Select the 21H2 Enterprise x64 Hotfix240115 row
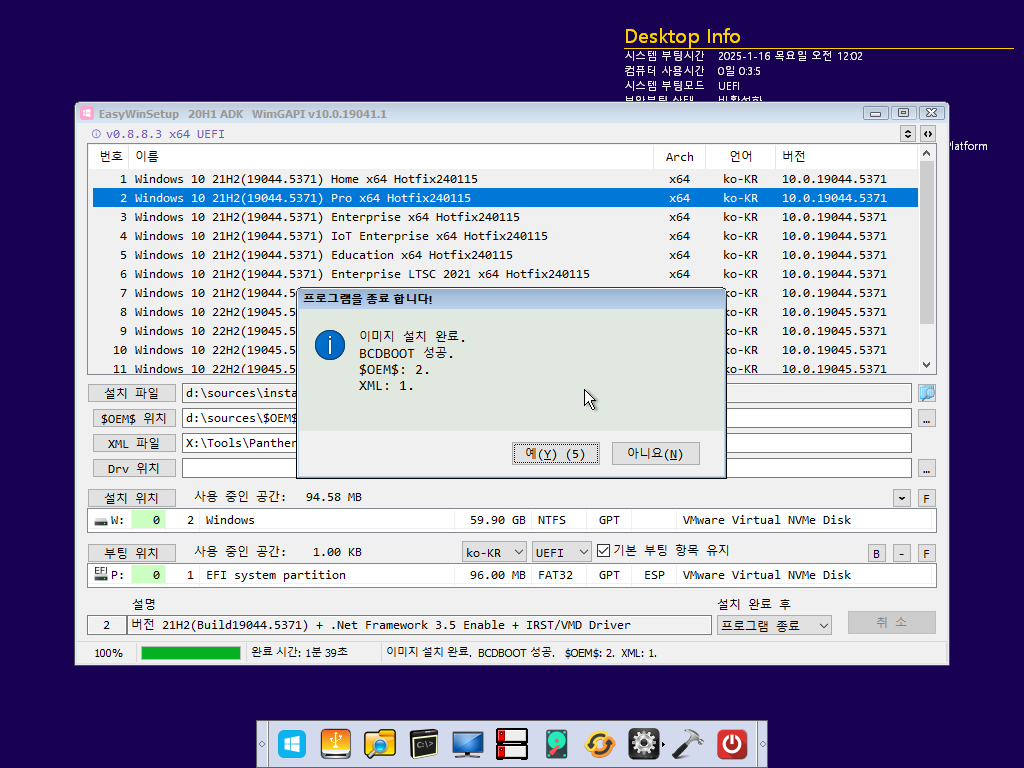 (505, 217)
